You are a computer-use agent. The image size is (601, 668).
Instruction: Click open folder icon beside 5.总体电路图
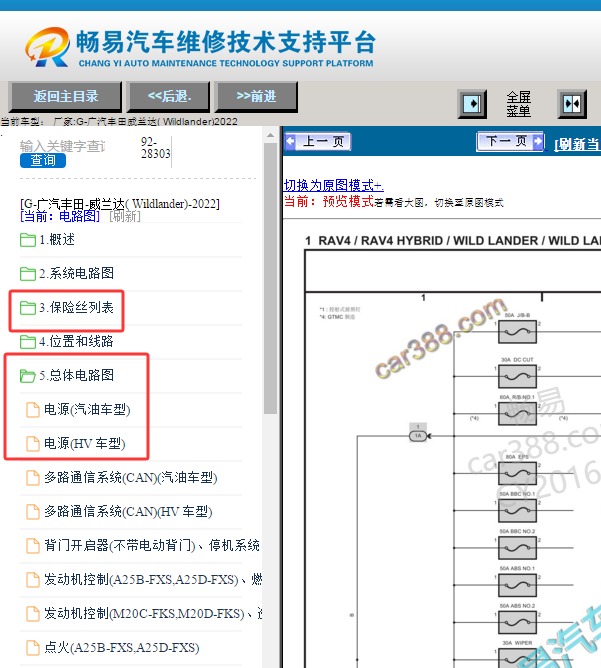tap(28, 375)
